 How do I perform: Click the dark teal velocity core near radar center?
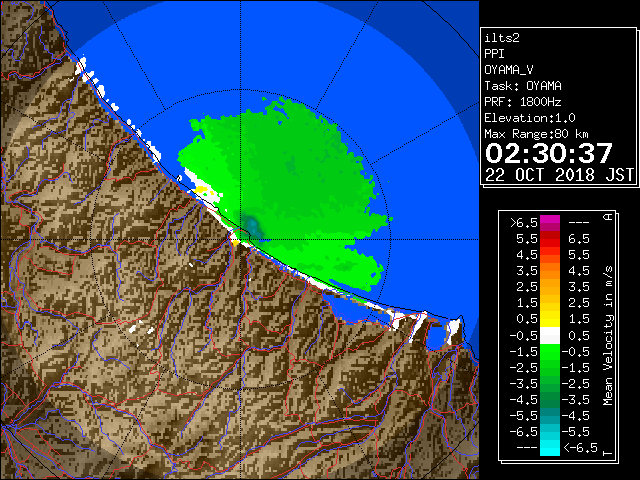click(252, 226)
